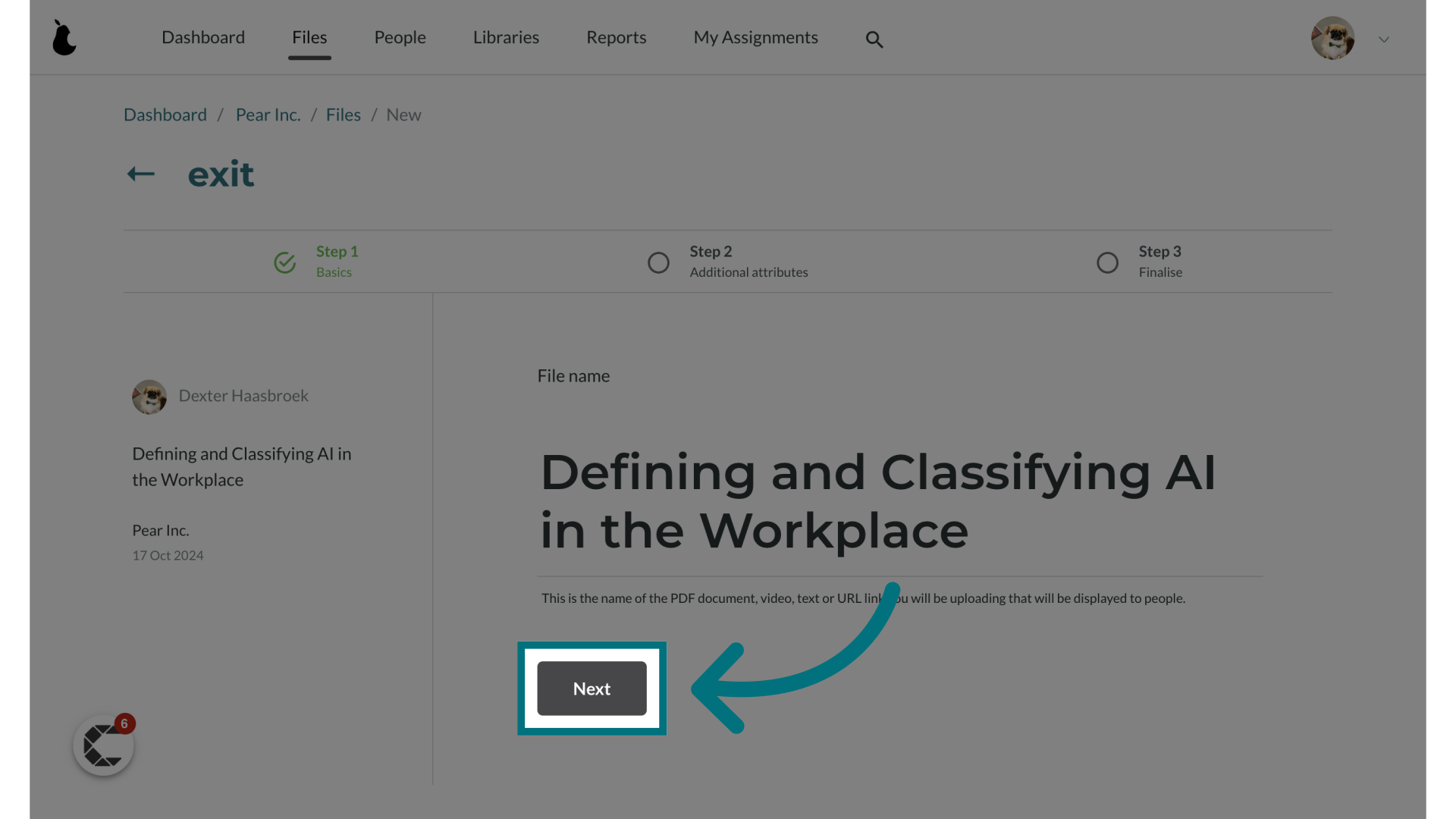
Task: Click the Dashboard breadcrumb link
Action: [165, 114]
